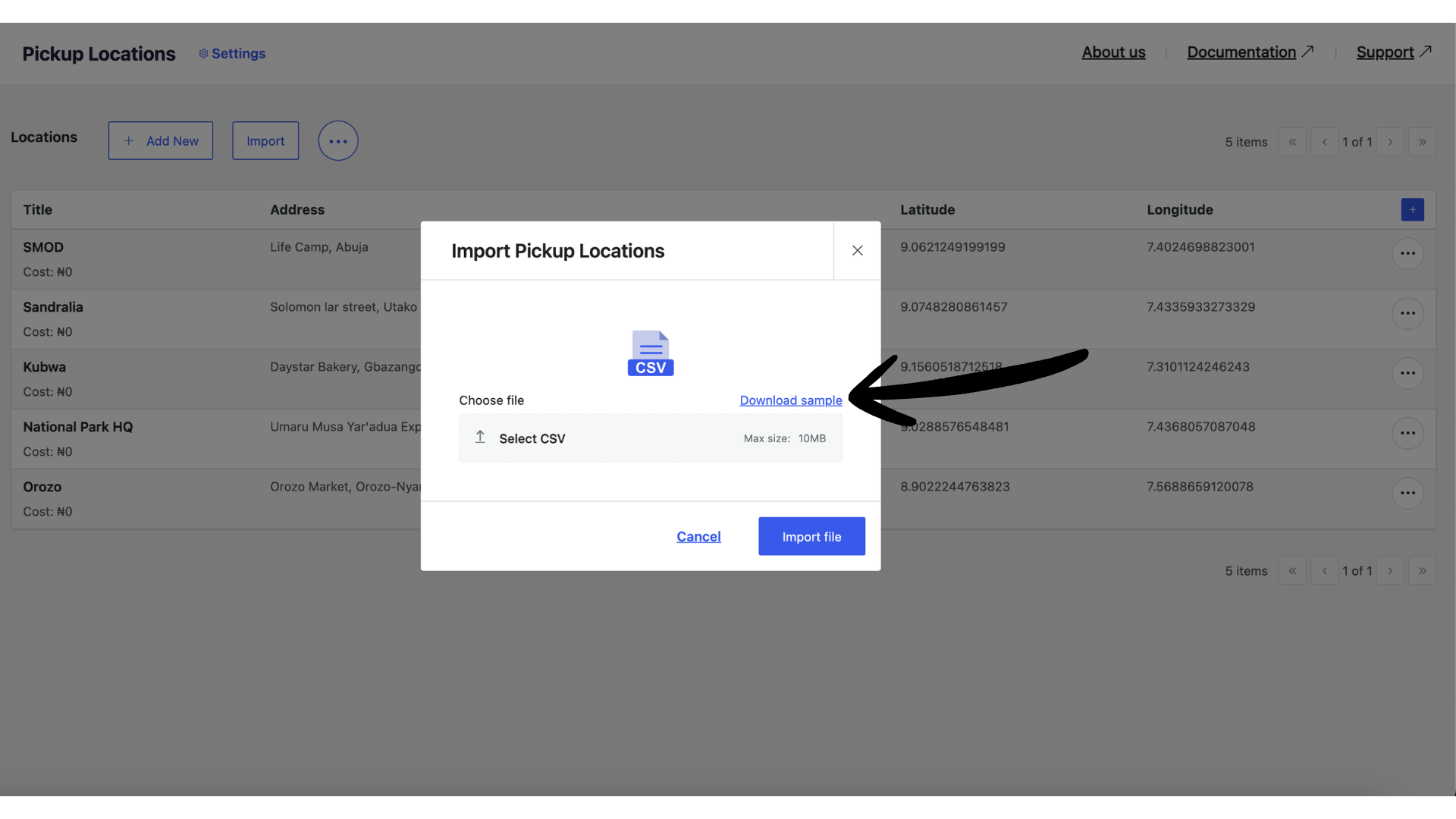Navigate to the About us page
Screen dimensions: 1456x819
point(1113,52)
